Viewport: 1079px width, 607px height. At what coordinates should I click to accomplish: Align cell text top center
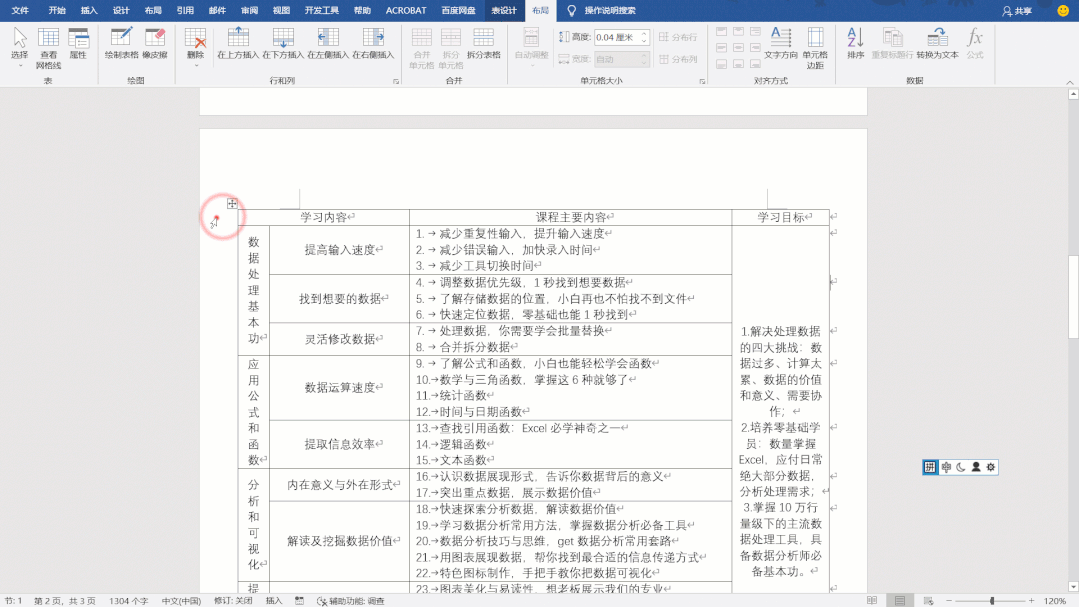738,32
